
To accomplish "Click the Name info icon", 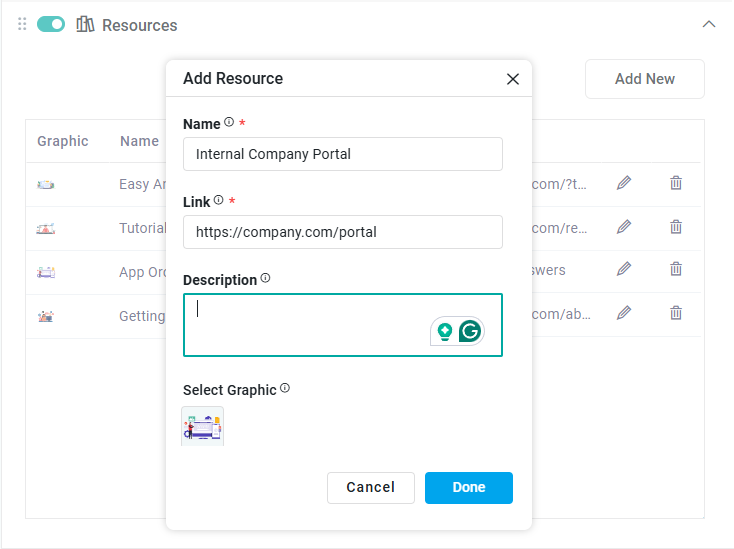I will [229, 122].
